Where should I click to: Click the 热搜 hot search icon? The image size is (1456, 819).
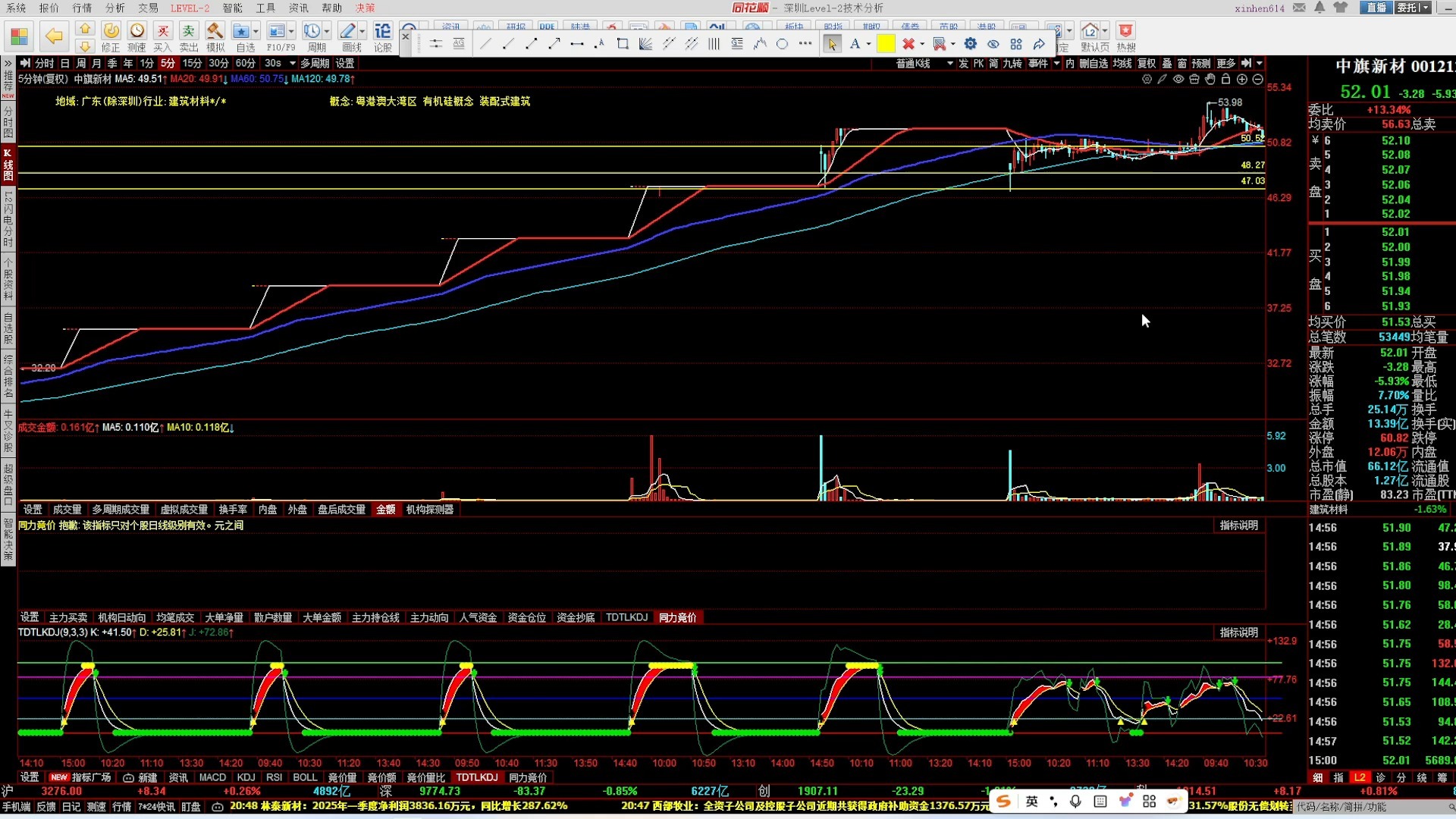click(x=1125, y=36)
